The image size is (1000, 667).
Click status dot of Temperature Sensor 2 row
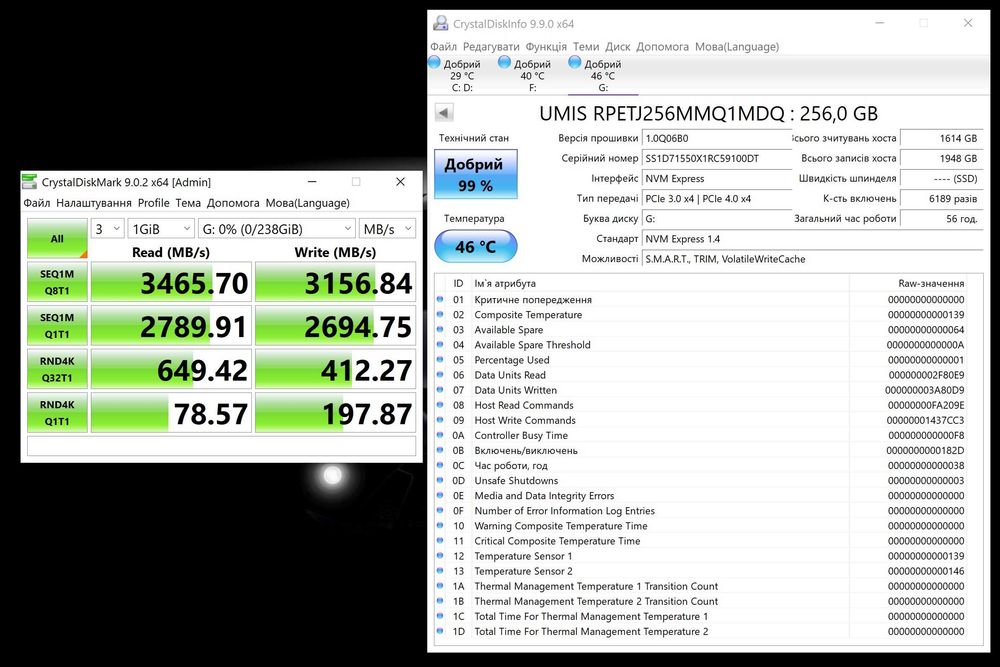click(x=440, y=571)
